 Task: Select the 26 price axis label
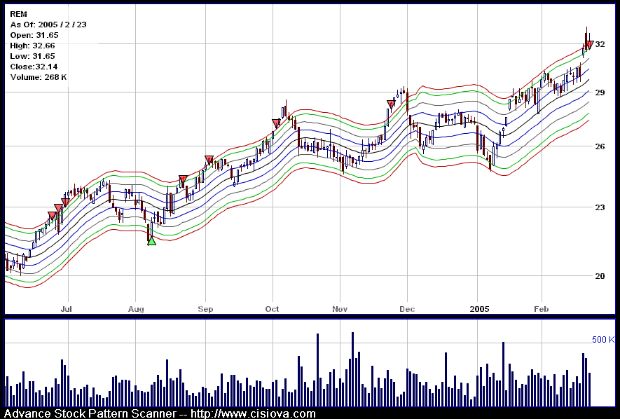point(600,147)
